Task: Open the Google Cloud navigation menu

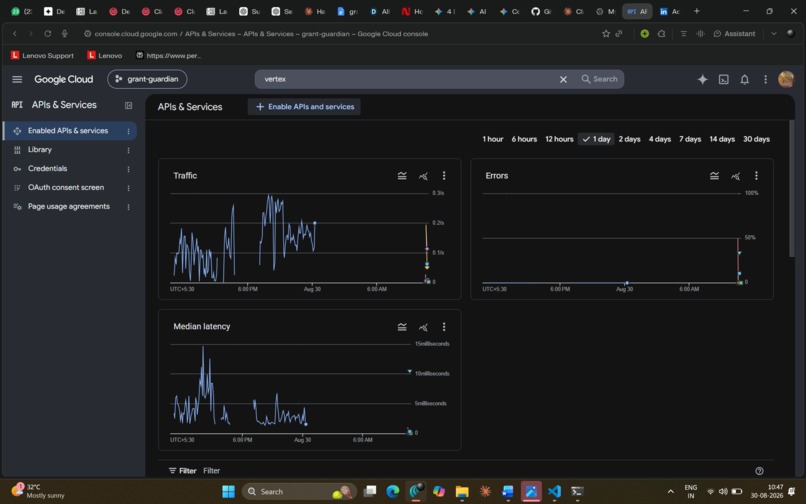Action: [x=17, y=79]
